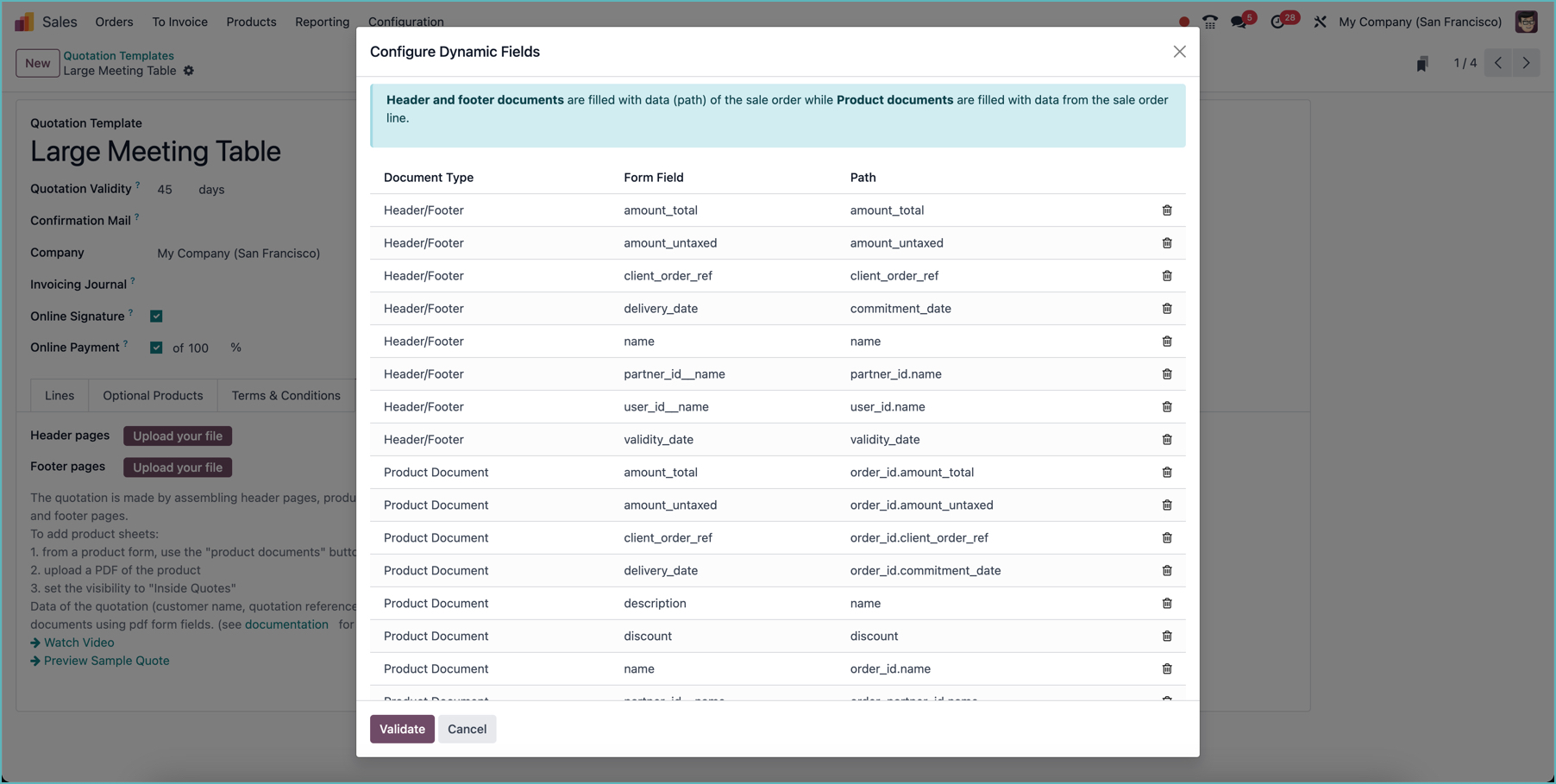Remove the partner_id.name Header/Footer row
The height and width of the screenshot is (784, 1556).
click(1166, 374)
